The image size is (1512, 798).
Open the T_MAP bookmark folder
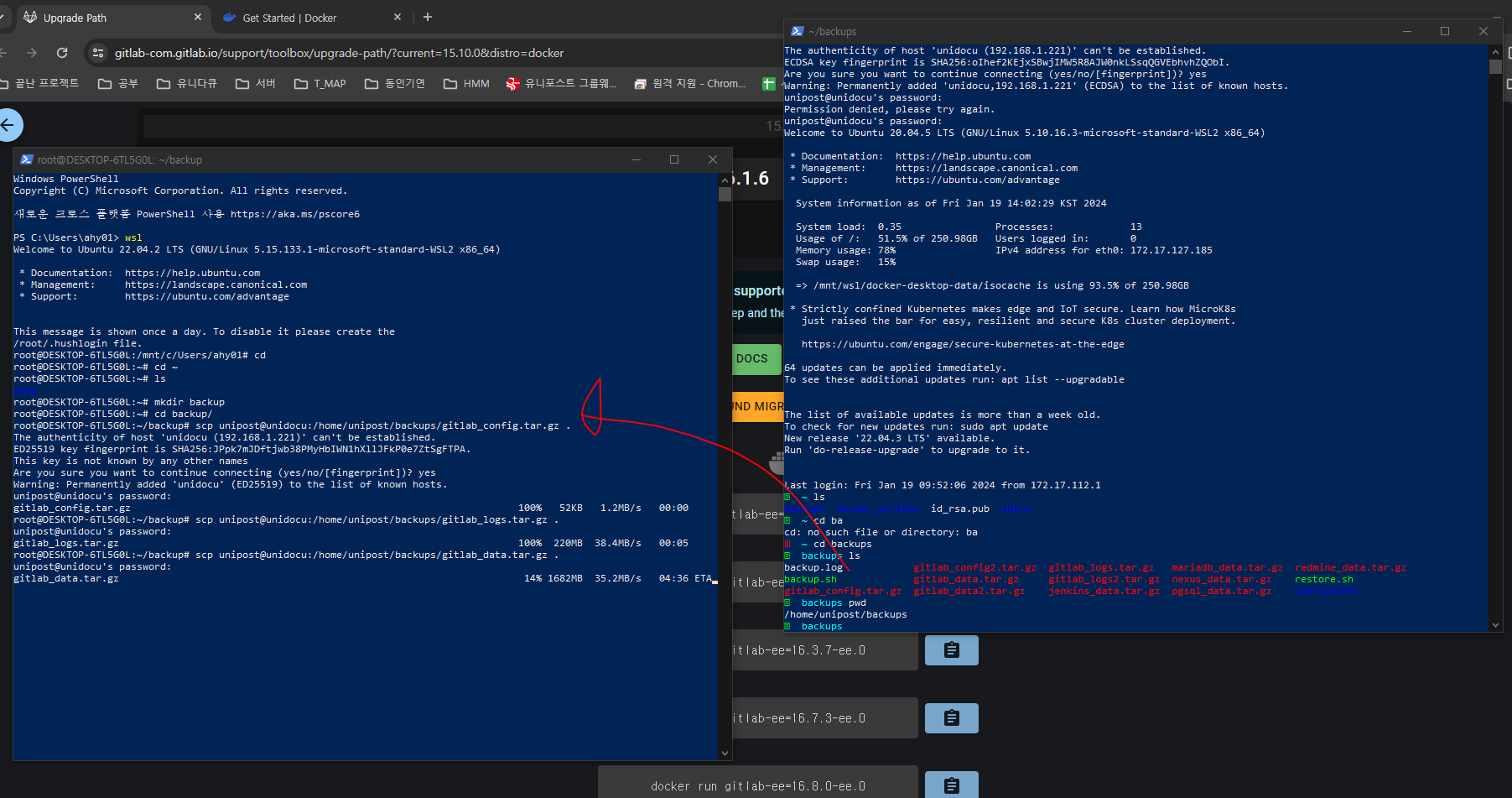[x=320, y=84]
